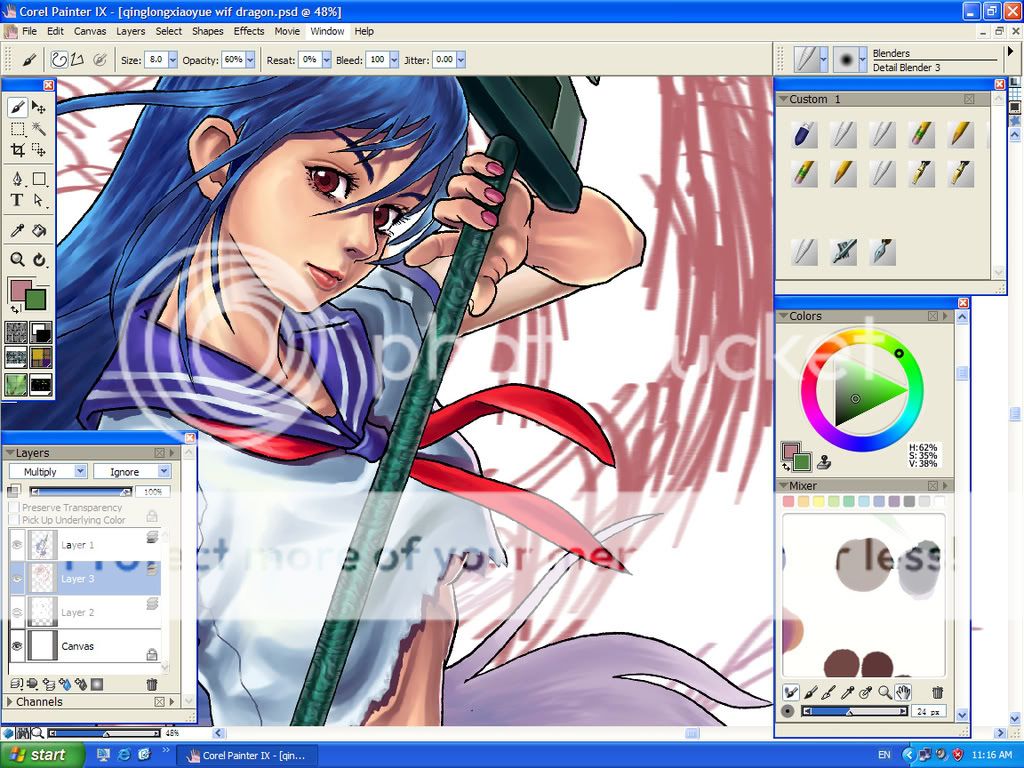Select the Paint Bucket tool
The width and height of the screenshot is (1024, 768).
click(x=39, y=230)
